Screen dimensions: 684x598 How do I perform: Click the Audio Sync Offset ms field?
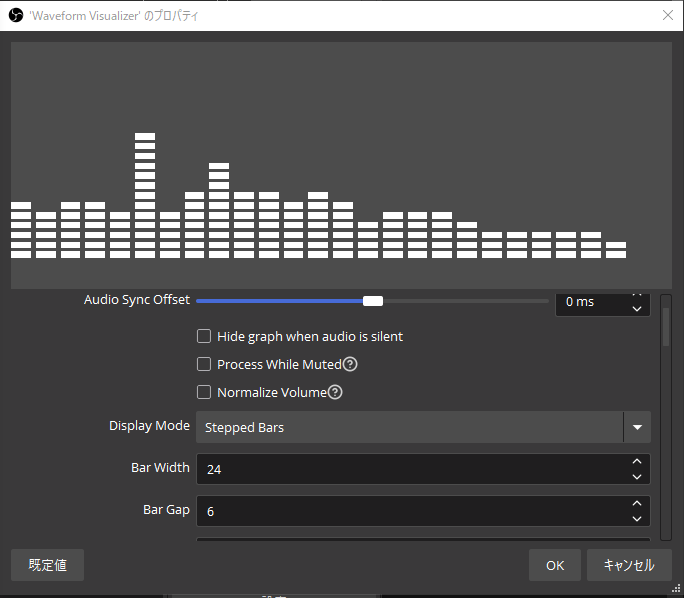pyautogui.click(x=590, y=302)
